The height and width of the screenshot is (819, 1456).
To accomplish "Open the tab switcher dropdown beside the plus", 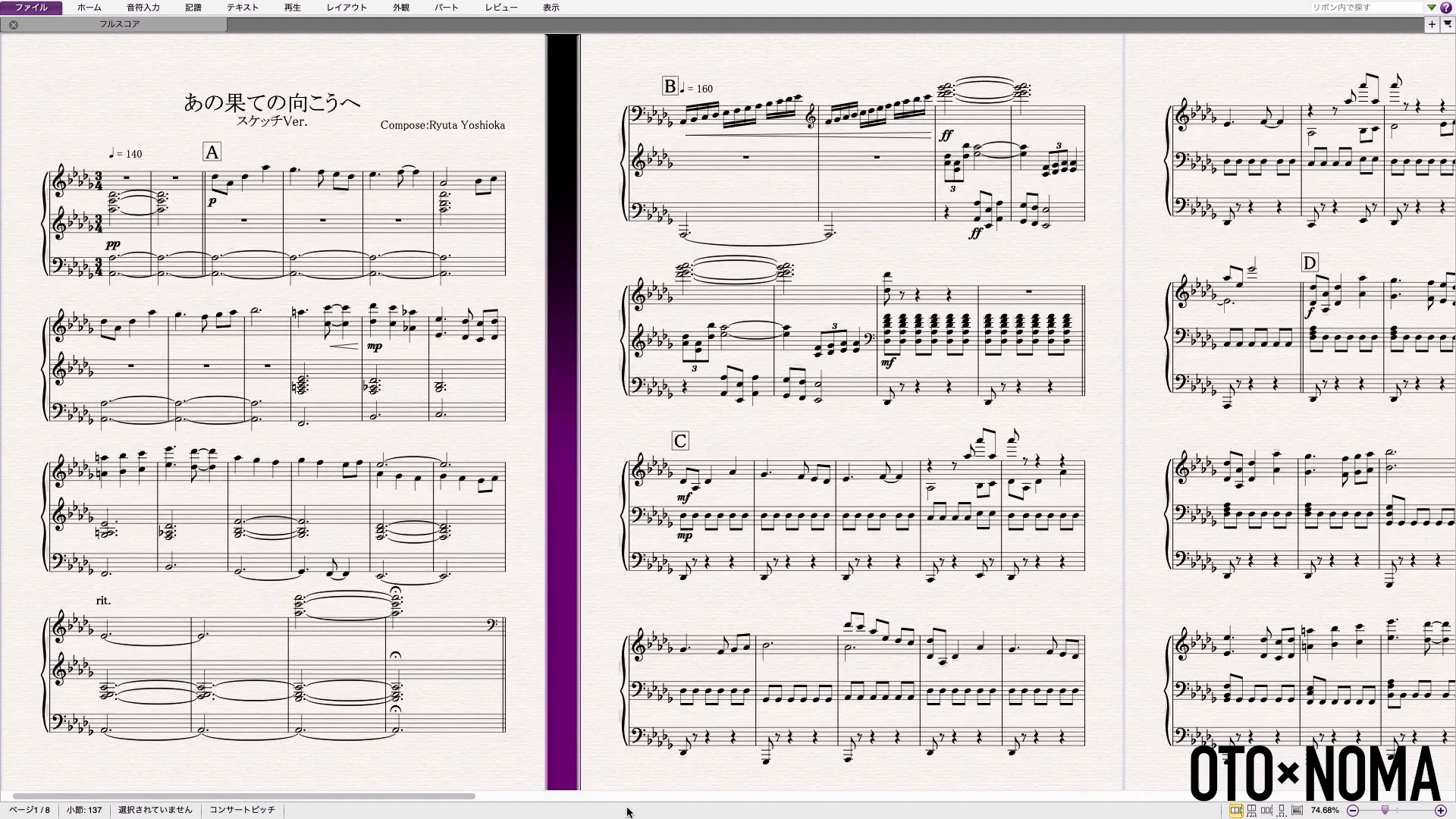I will [x=1448, y=24].
